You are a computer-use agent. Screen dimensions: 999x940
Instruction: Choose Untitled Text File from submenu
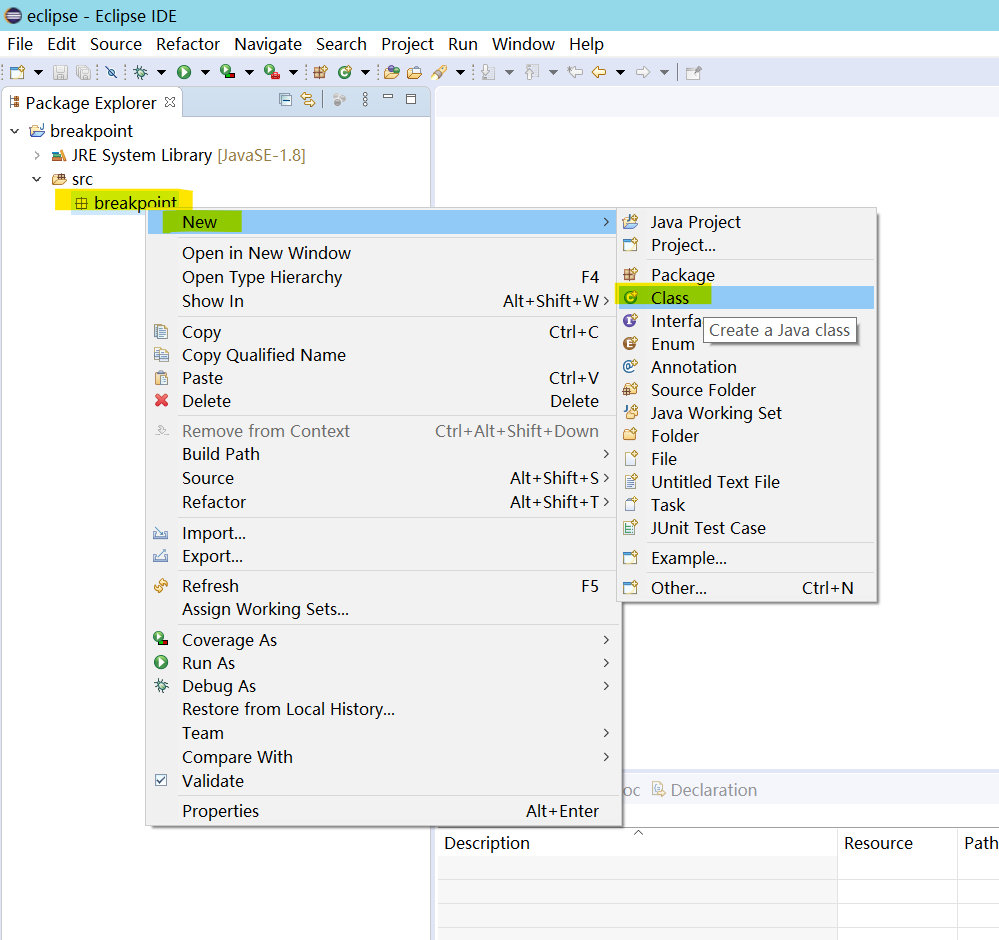click(746, 482)
